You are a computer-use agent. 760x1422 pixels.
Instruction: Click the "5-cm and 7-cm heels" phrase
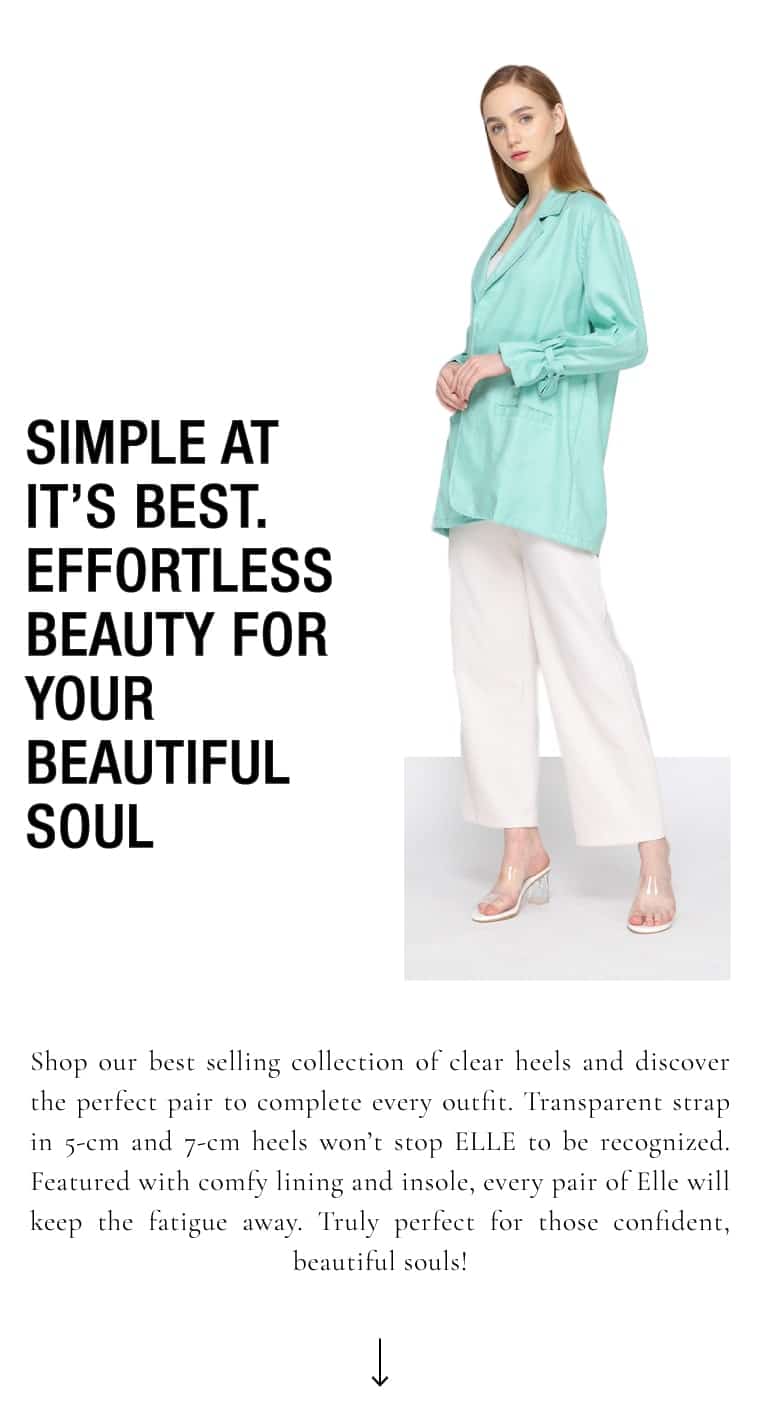click(x=173, y=1141)
